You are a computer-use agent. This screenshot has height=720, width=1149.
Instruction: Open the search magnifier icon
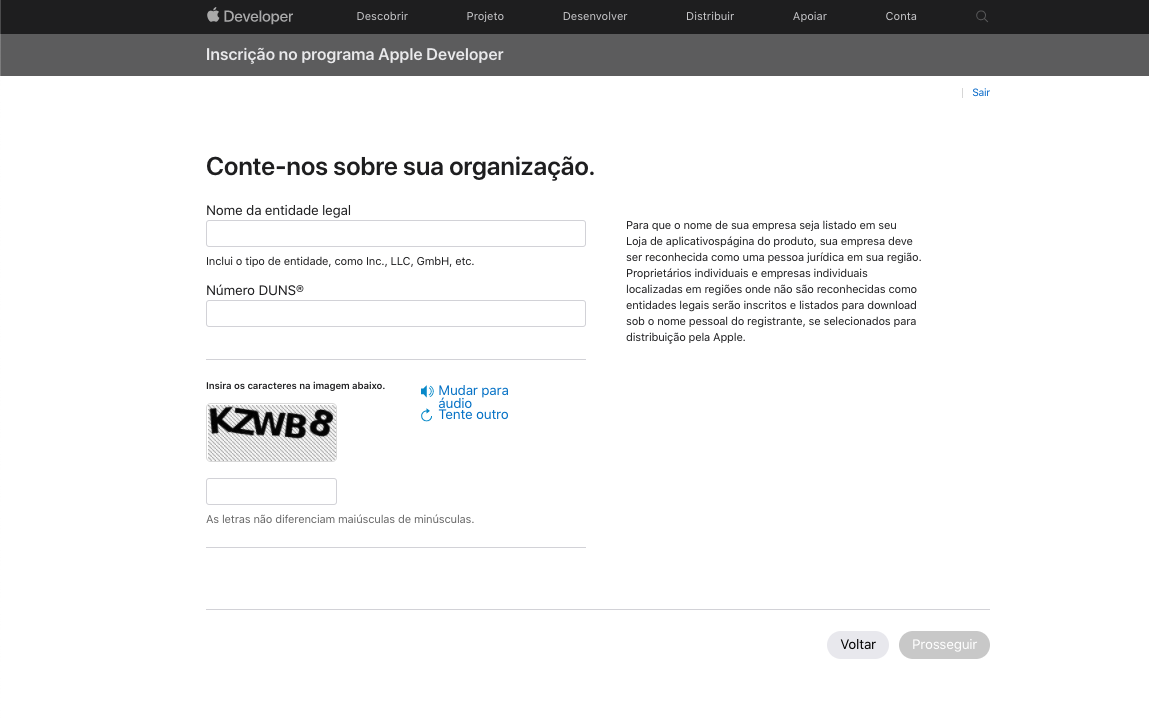pos(981,16)
